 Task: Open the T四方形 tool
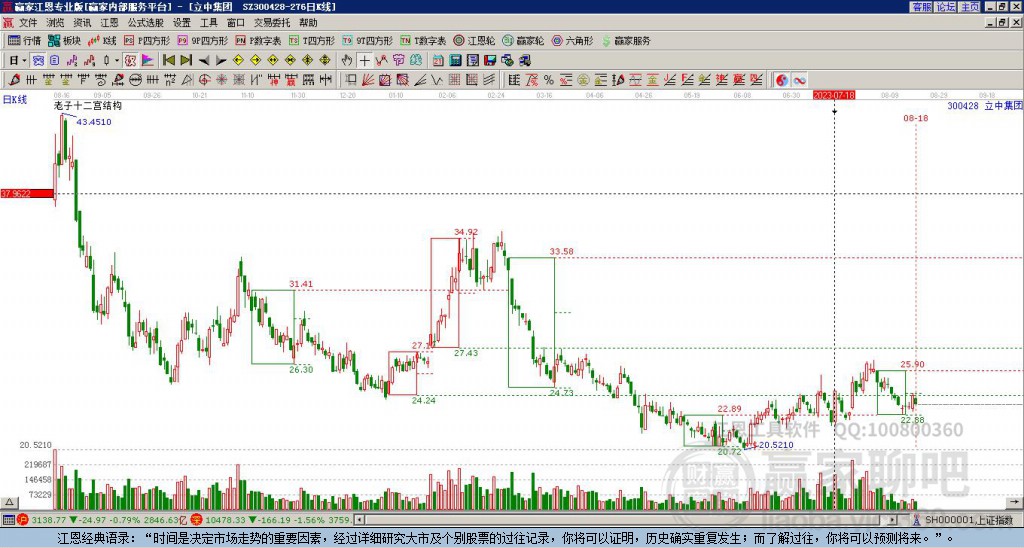pyautogui.click(x=312, y=40)
